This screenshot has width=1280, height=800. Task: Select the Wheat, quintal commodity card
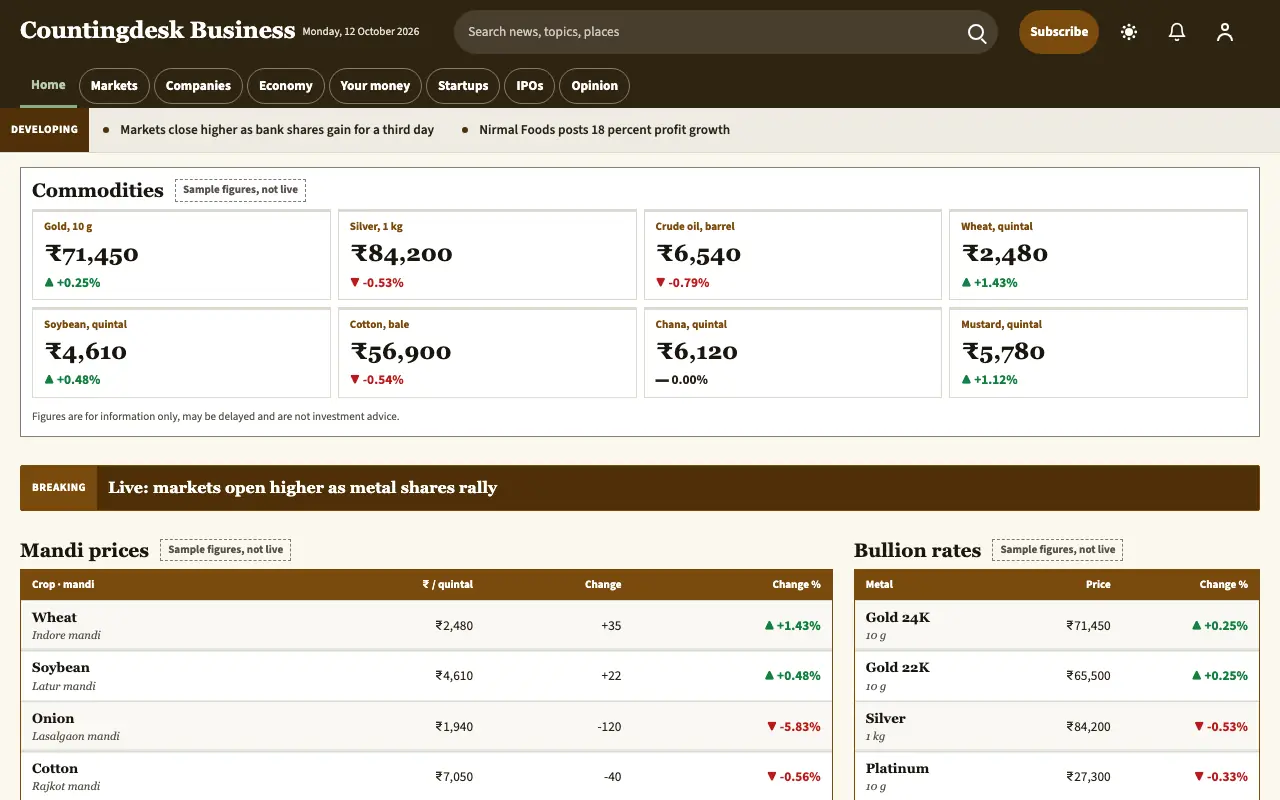1098,255
